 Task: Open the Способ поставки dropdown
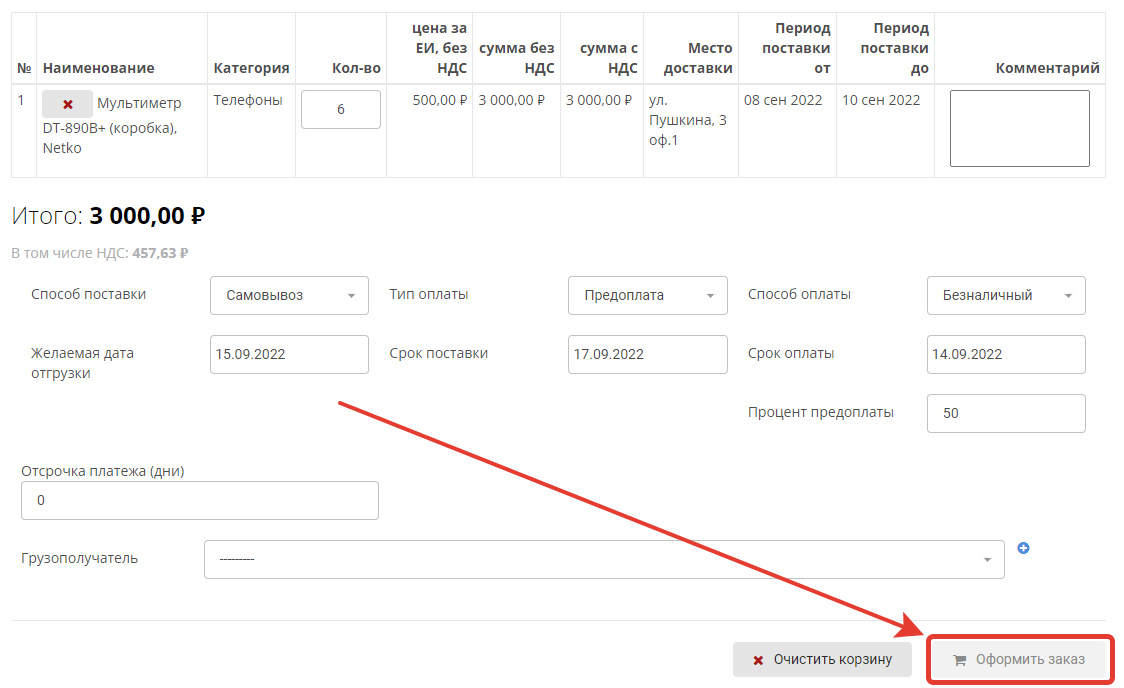[289, 296]
